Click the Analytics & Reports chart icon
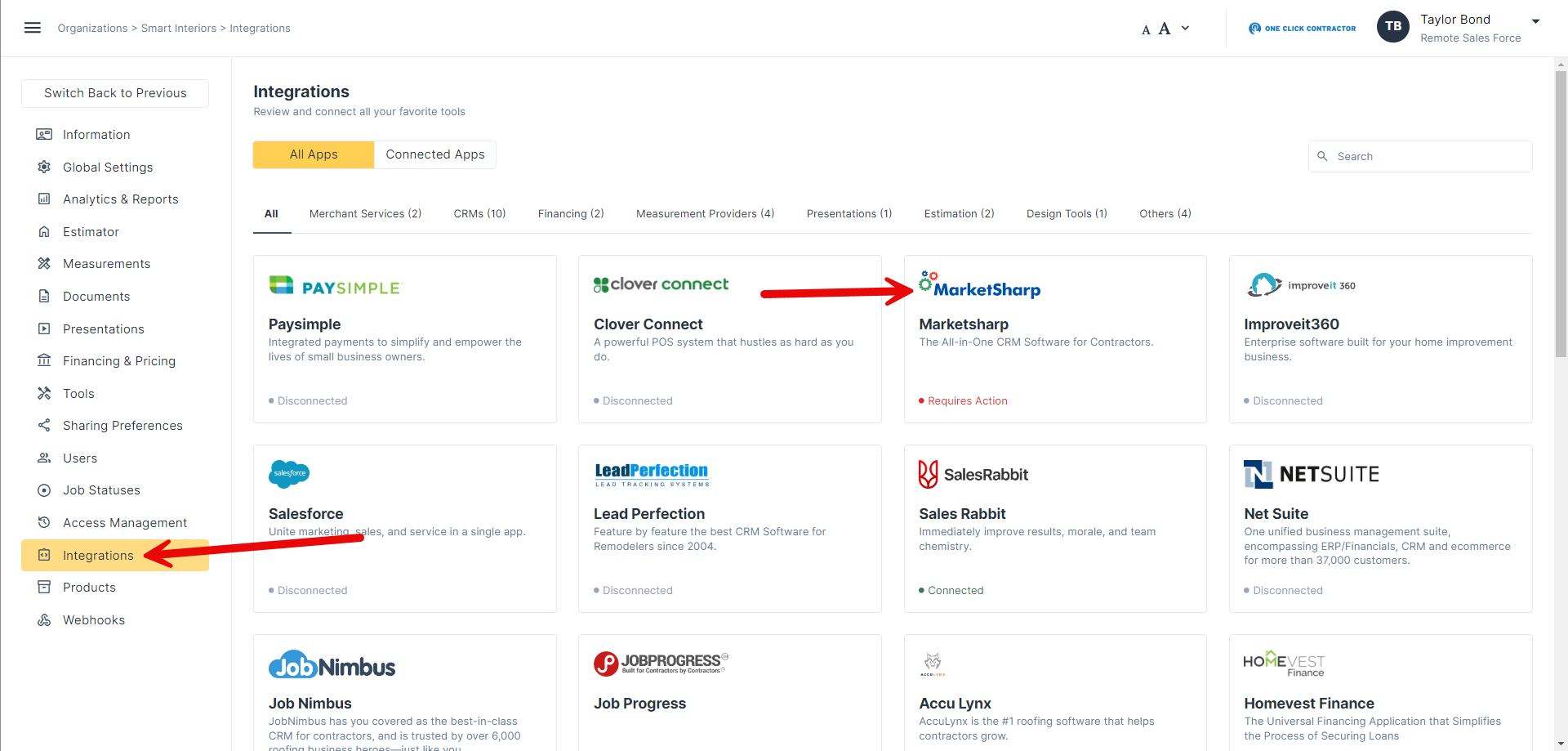Screen dimensions: 1568x751 (44, 199)
